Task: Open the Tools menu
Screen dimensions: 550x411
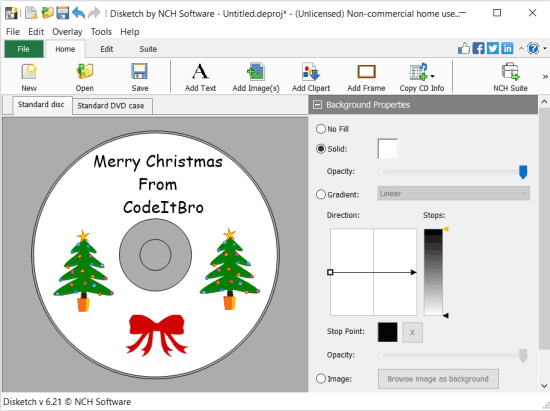Action: (x=101, y=32)
